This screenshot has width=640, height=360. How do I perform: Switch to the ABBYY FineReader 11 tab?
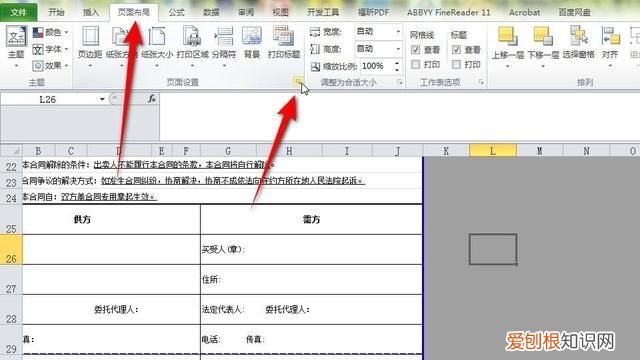[449, 12]
